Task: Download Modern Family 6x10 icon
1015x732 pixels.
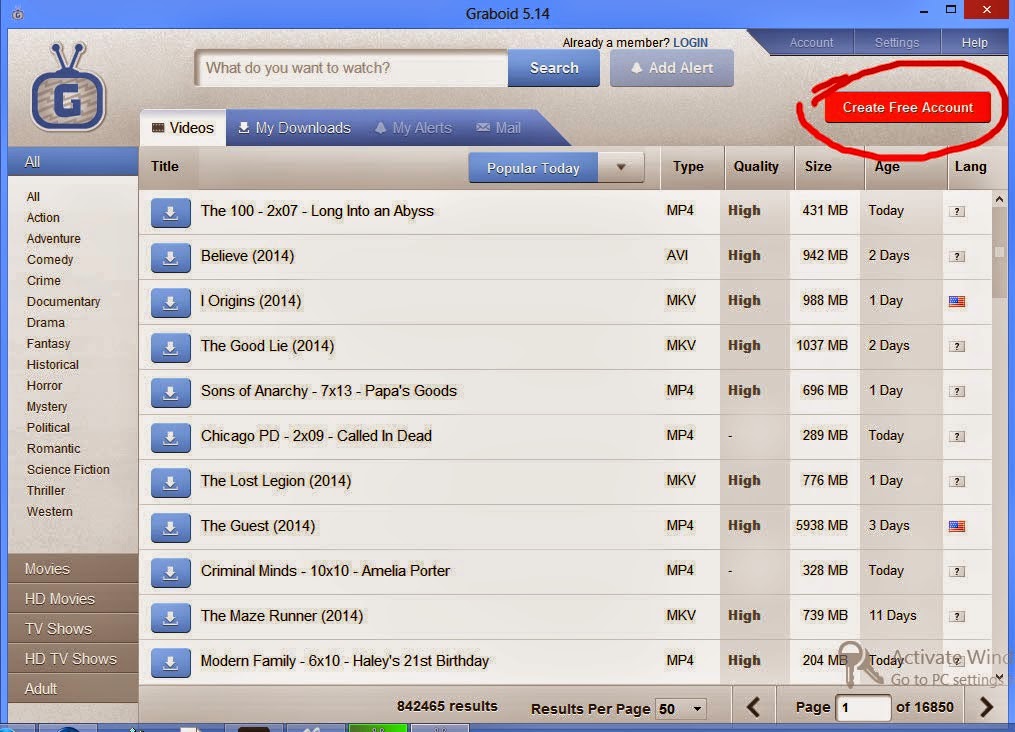Action: pos(170,662)
